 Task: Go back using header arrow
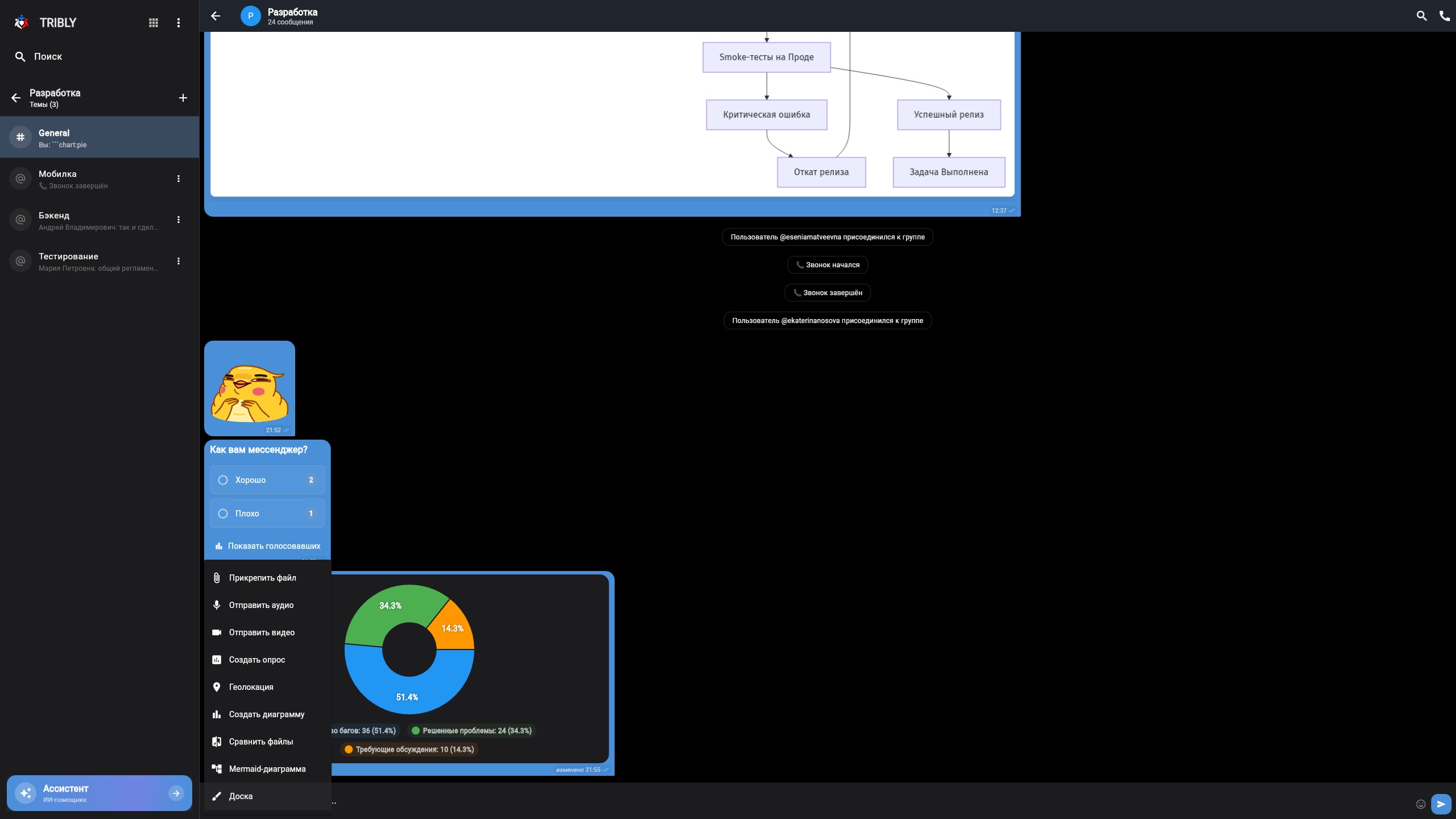pyautogui.click(x=216, y=16)
